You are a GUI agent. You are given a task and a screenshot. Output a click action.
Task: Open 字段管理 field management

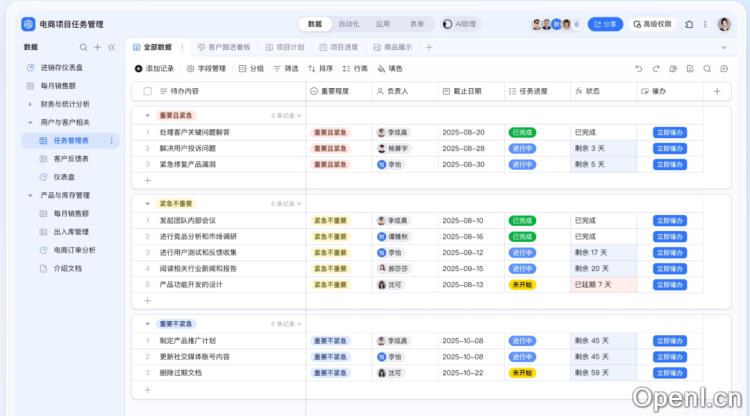coord(206,69)
